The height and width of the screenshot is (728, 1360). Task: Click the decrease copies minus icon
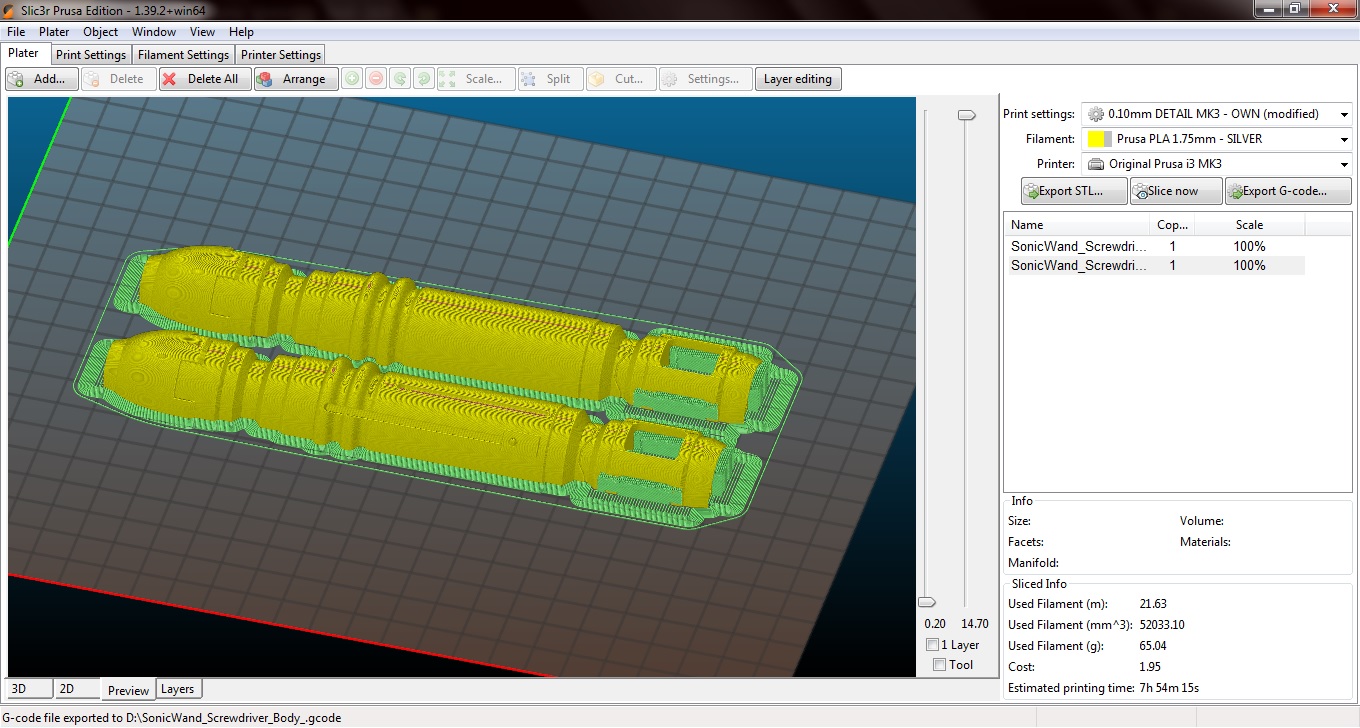click(376, 79)
